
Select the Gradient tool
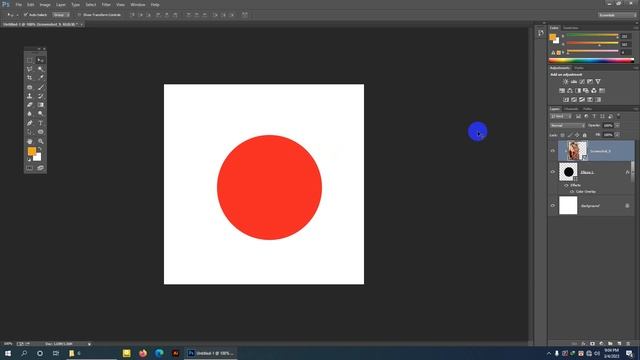[40, 105]
